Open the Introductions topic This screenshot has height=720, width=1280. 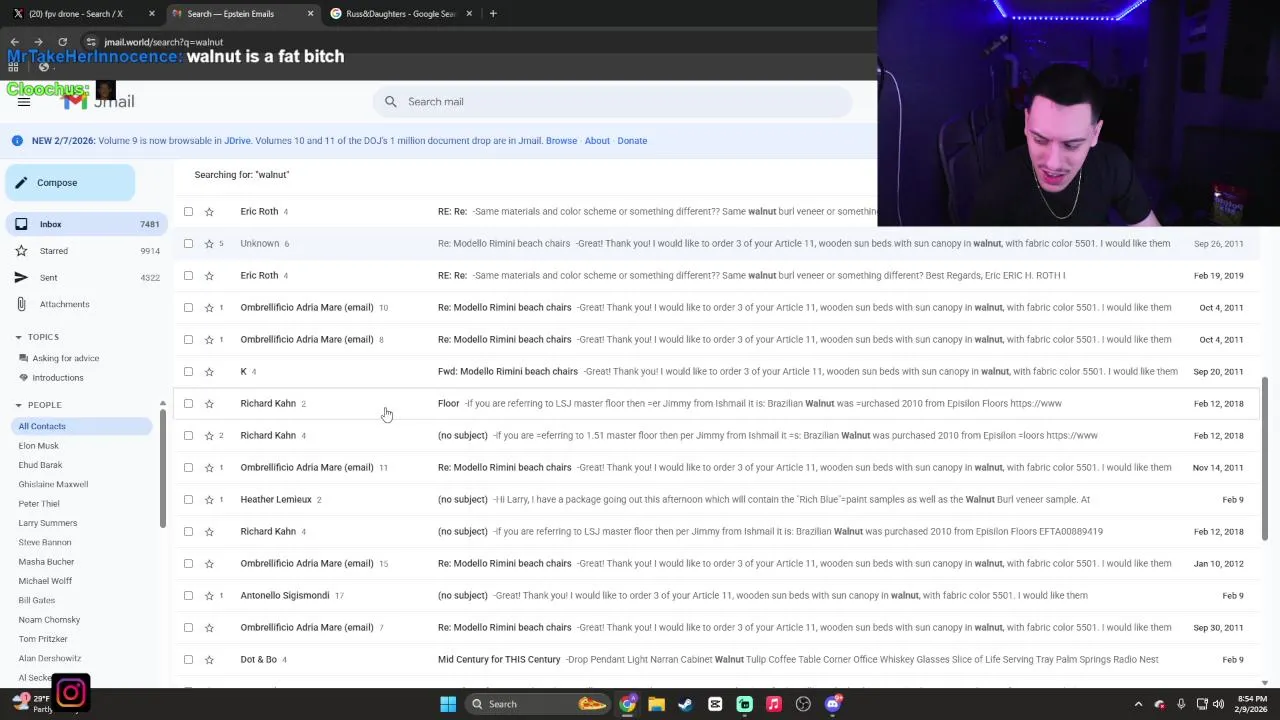pyautogui.click(x=57, y=377)
